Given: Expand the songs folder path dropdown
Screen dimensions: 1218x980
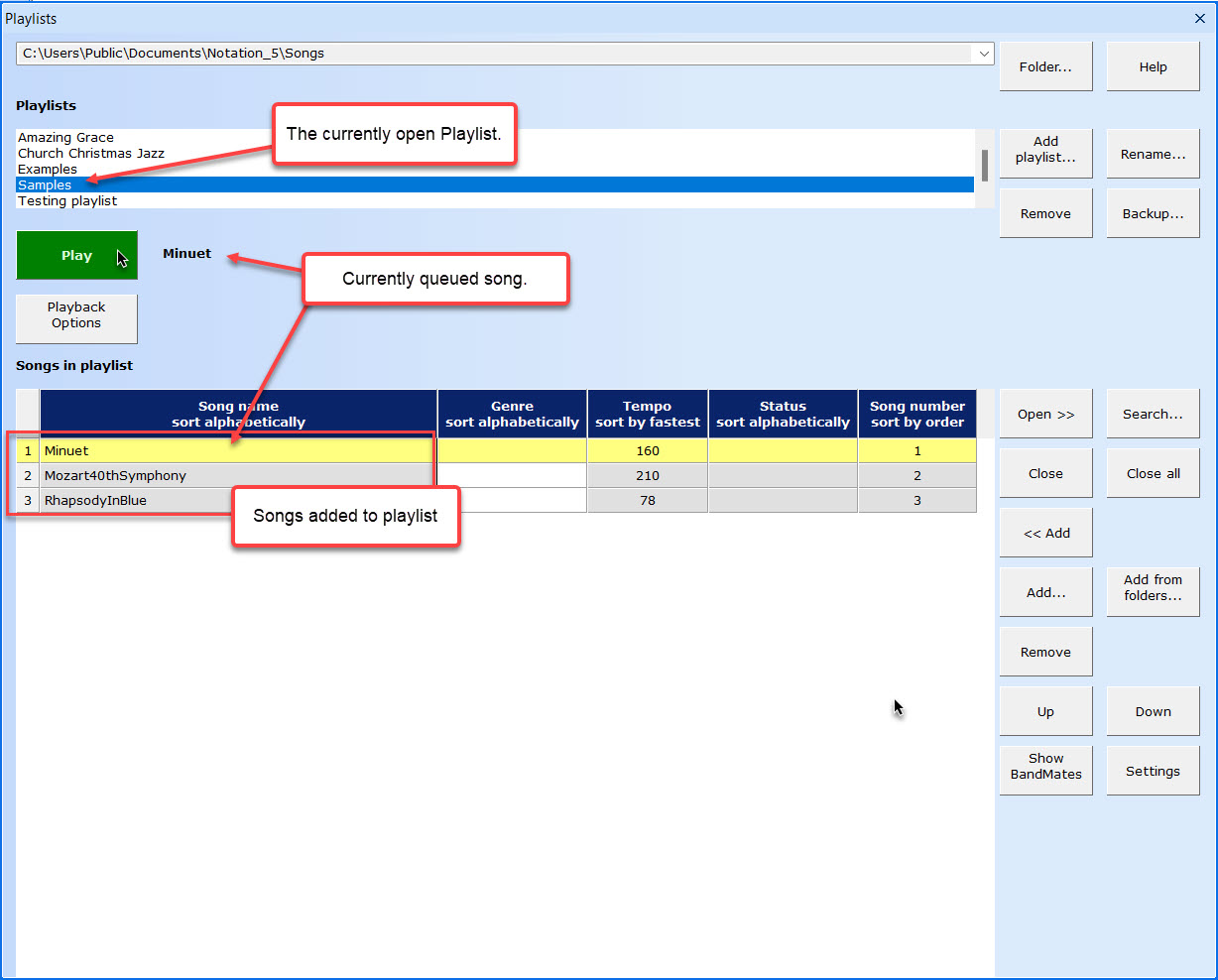Looking at the screenshot, I should [983, 54].
